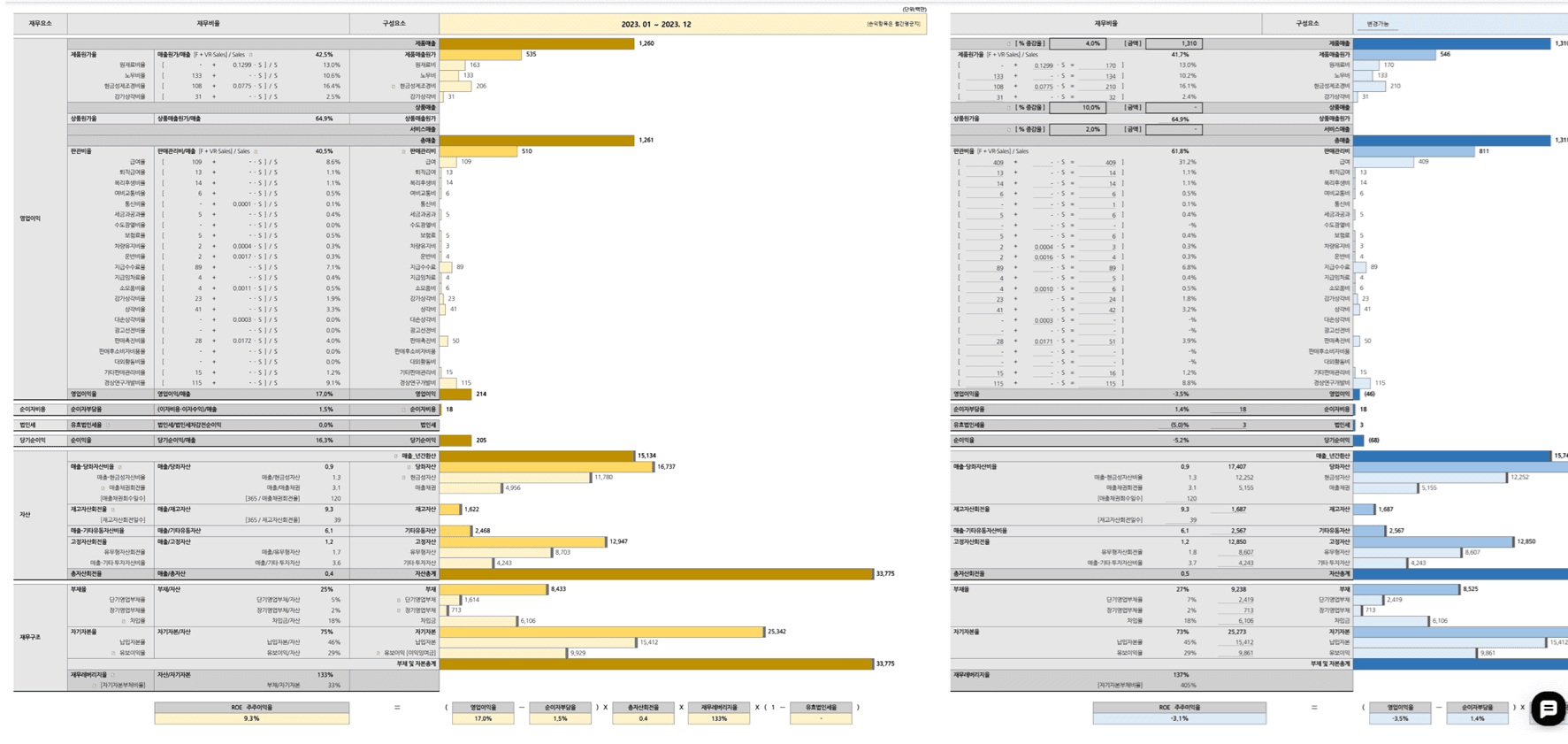The height and width of the screenshot is (744, 1568).
Task: Select the gold ROE value 9.3%
Action: tap(252, 718)
